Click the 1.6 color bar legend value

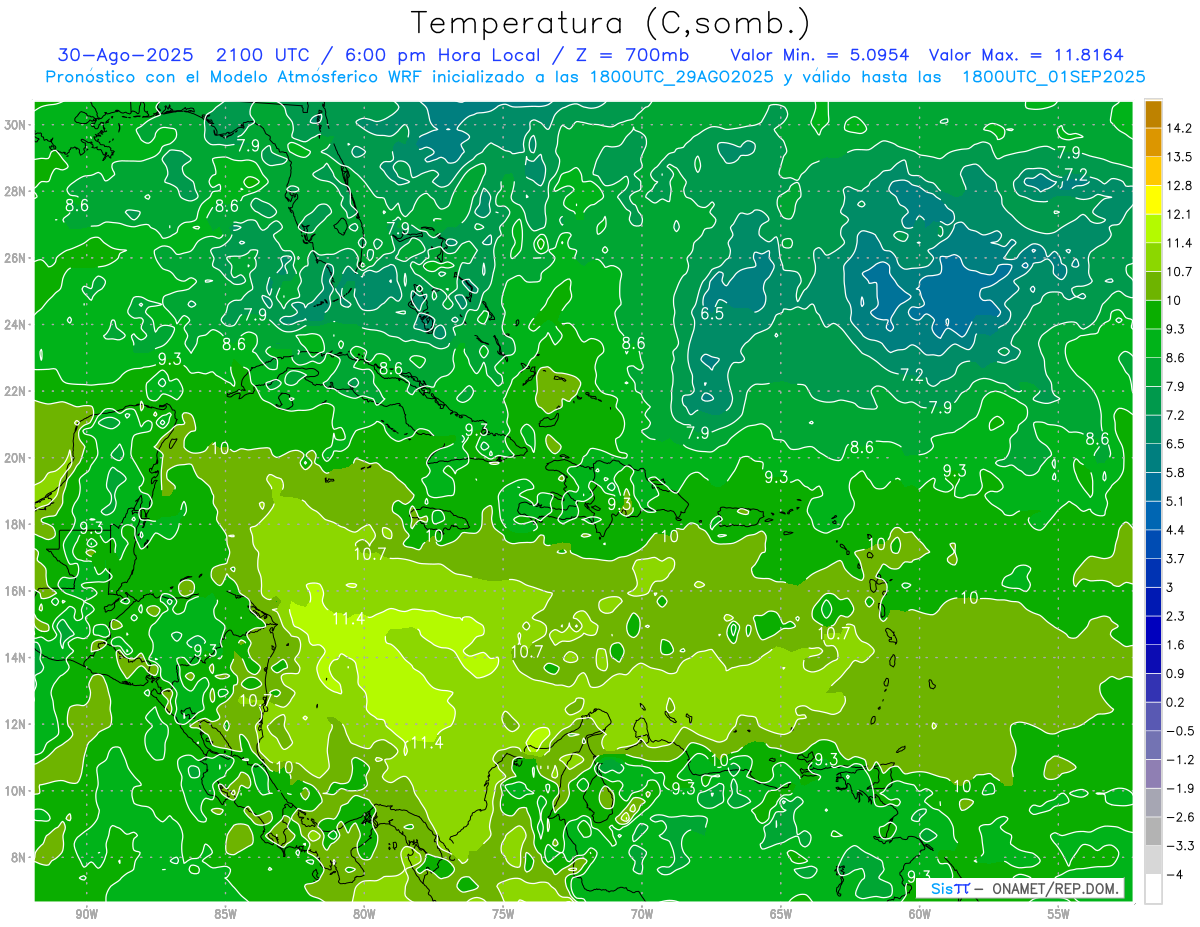(1176, 644)
